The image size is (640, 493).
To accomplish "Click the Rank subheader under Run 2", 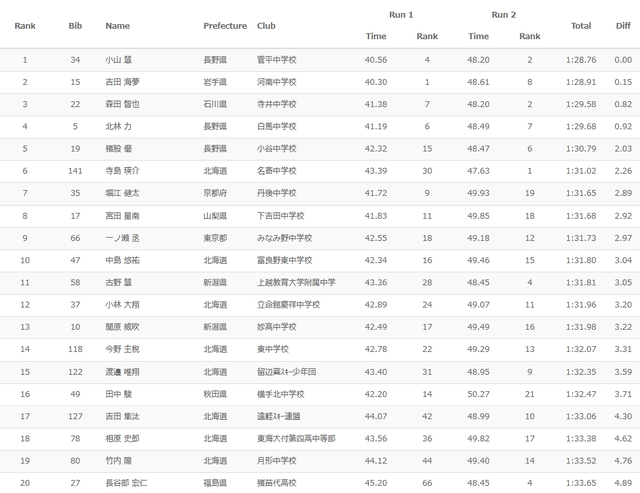I will (x=529, y=36).
